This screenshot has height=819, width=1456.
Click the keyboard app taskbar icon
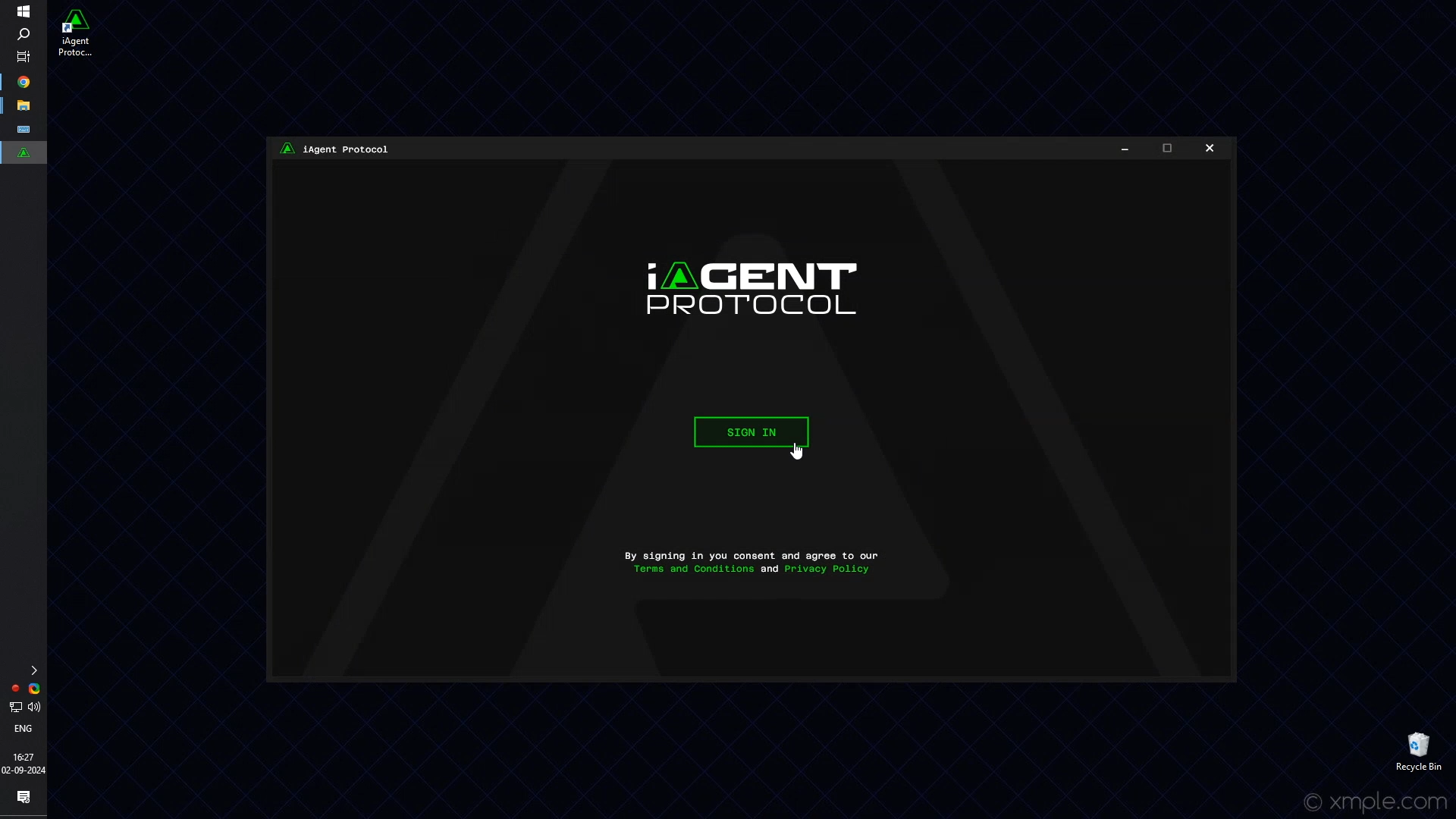(24, 129)
